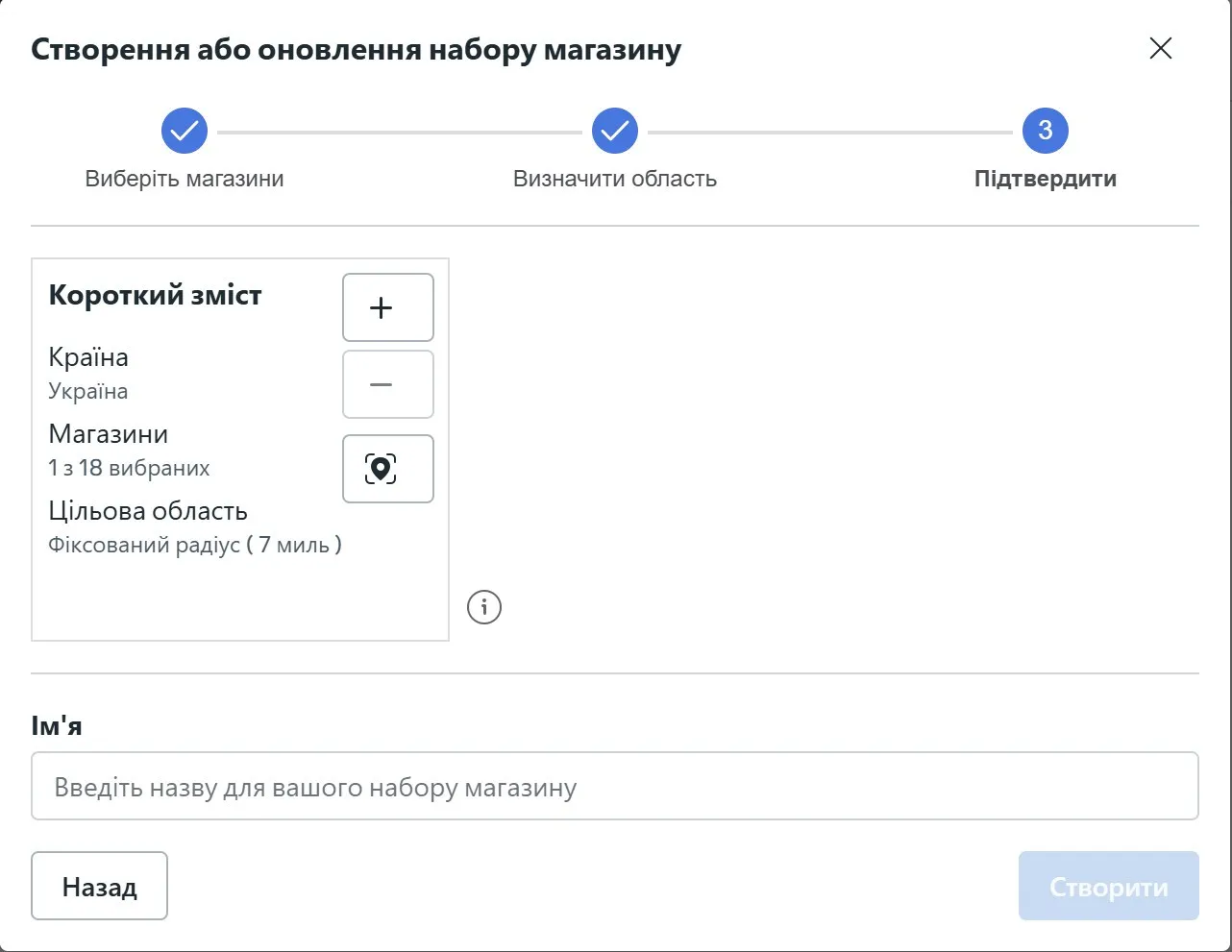Screen dimensions: 1232x952
Task: Select the 'Підтвердити' step label
Action: [x=1046, y=179]
